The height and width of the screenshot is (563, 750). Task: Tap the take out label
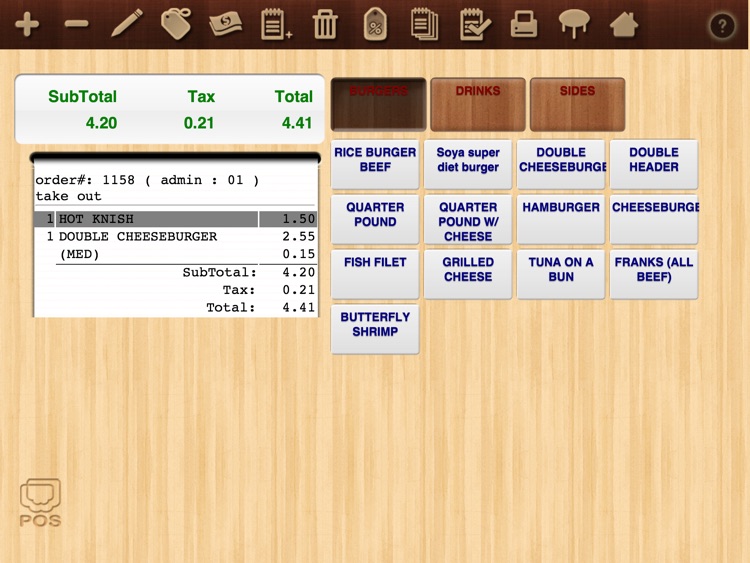68,196
